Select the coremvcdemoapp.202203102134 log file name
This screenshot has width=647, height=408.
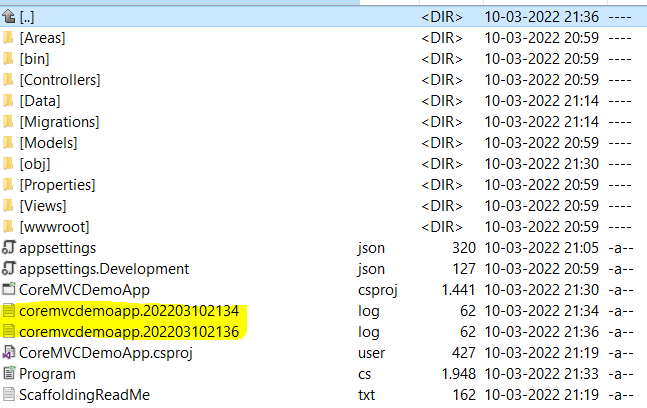coord(129,311)
